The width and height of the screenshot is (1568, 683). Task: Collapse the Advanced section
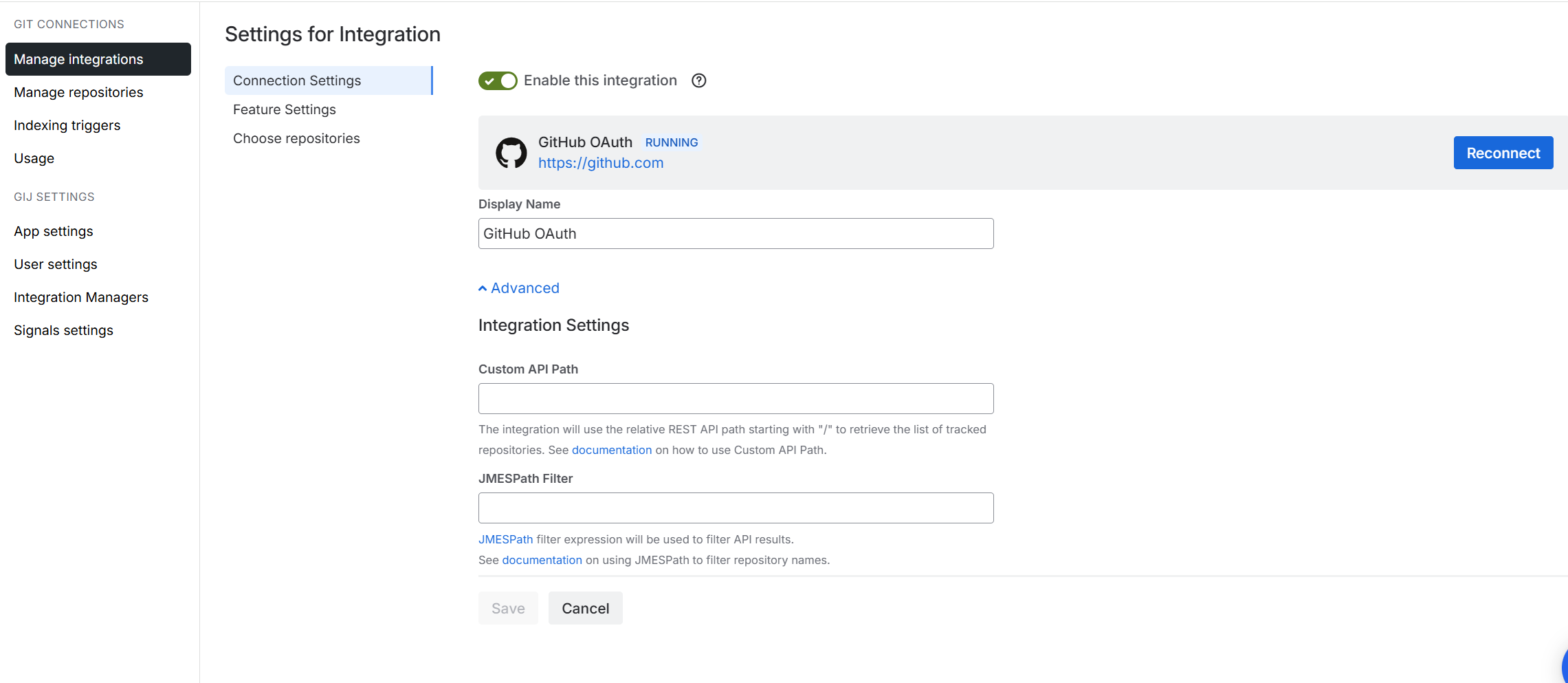[519, 288]
